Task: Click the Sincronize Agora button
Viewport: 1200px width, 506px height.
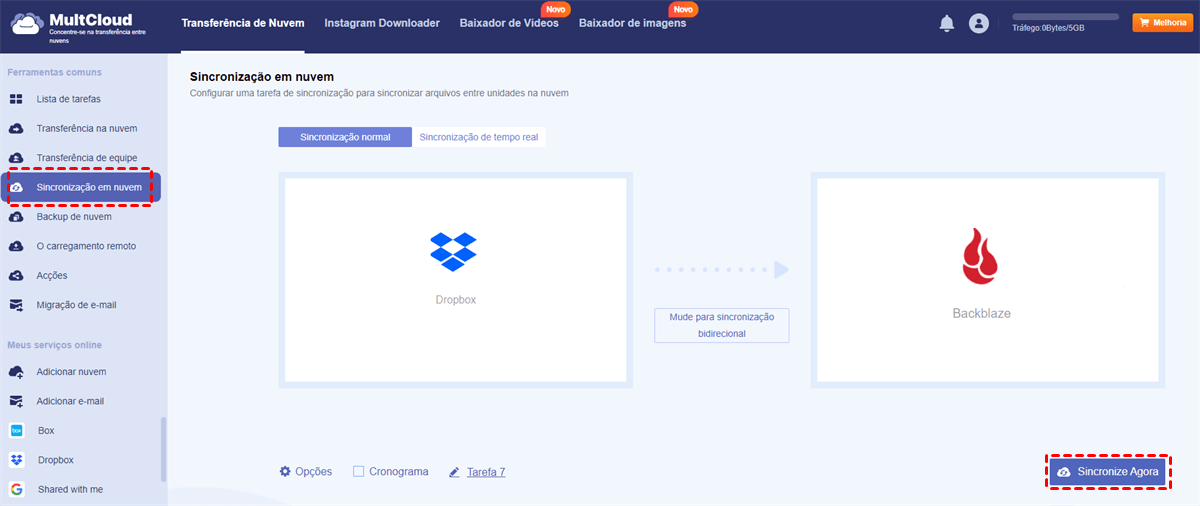Action: click(1108, 471)
